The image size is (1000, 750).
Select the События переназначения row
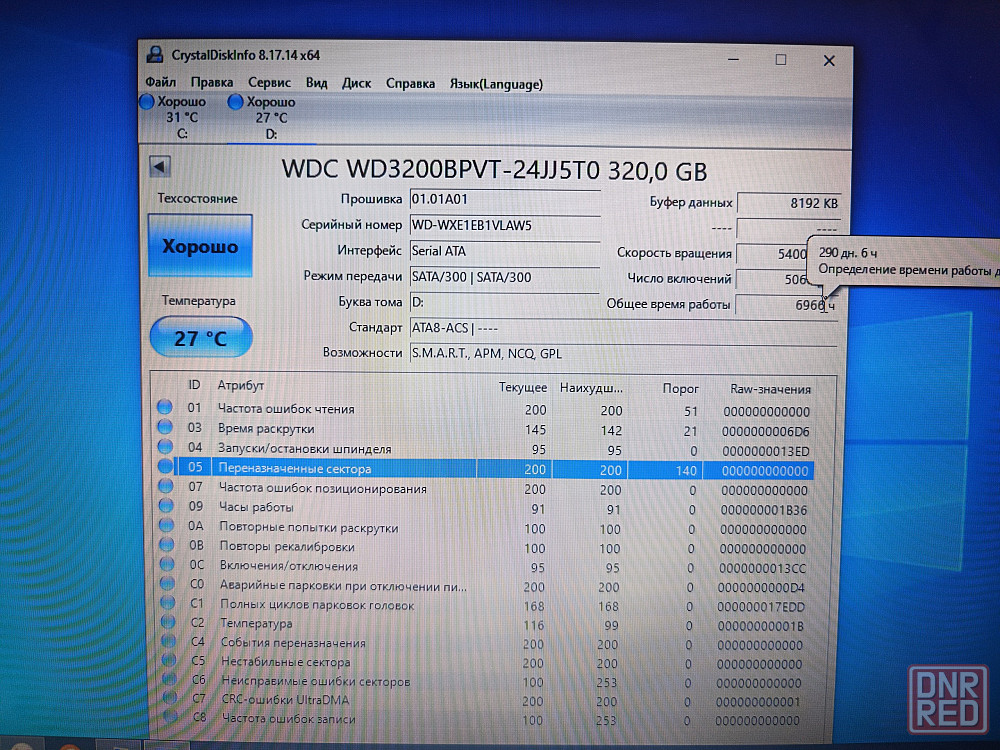click(x=484, y=643)
